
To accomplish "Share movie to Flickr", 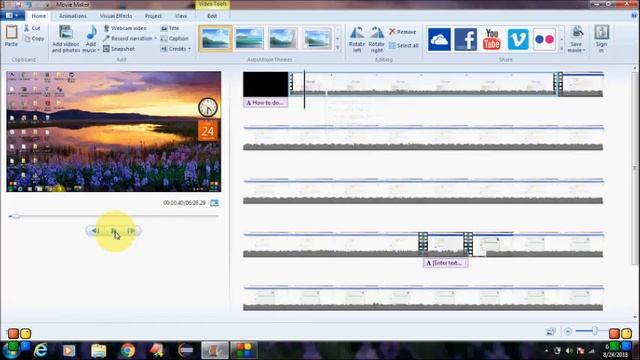I will click(x=544, y=40).
